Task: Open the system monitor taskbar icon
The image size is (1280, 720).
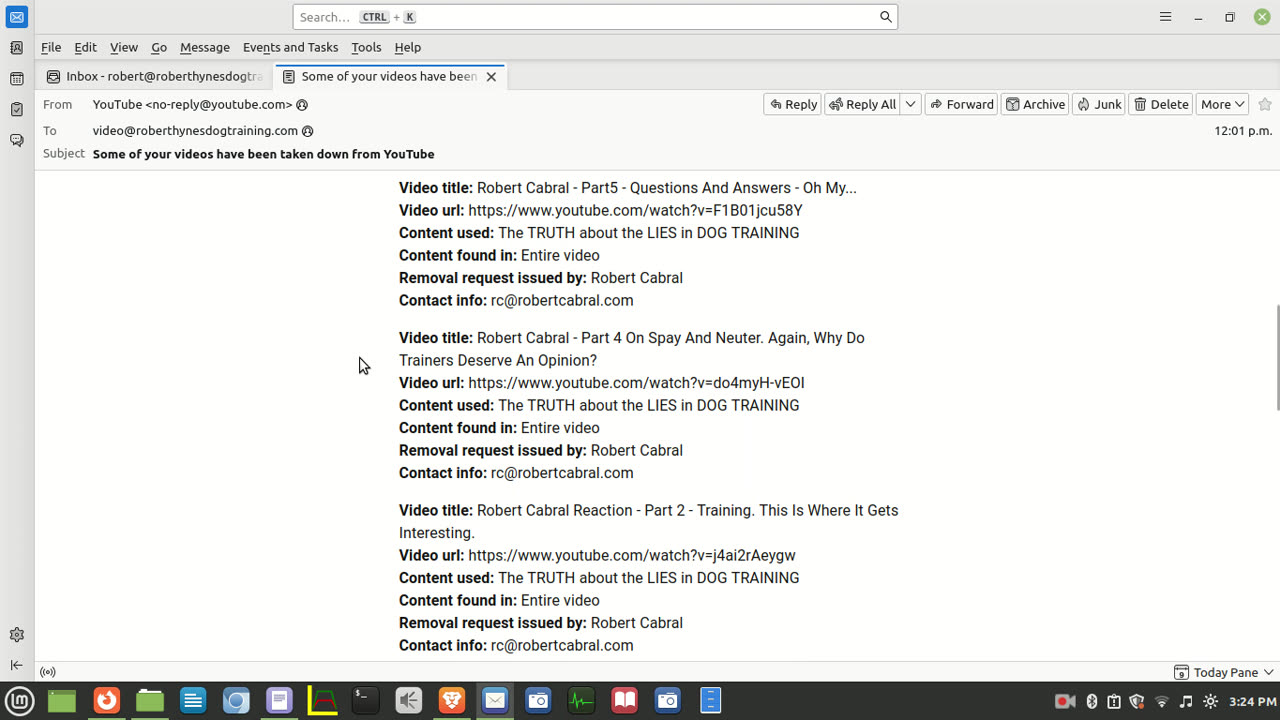Action: coord(581,701)
